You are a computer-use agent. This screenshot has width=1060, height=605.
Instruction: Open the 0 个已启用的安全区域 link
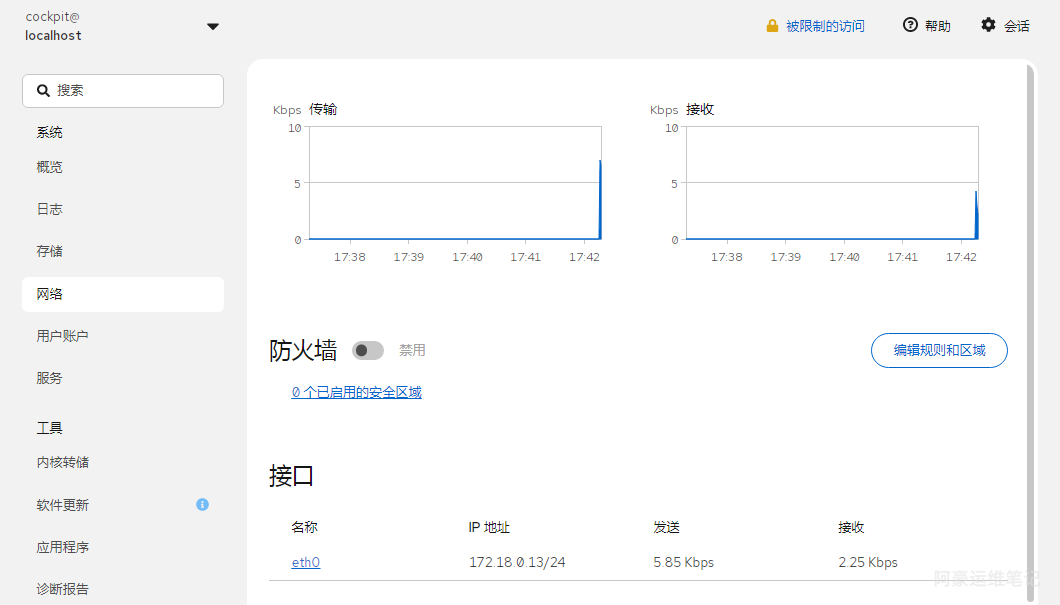[356, 392]
